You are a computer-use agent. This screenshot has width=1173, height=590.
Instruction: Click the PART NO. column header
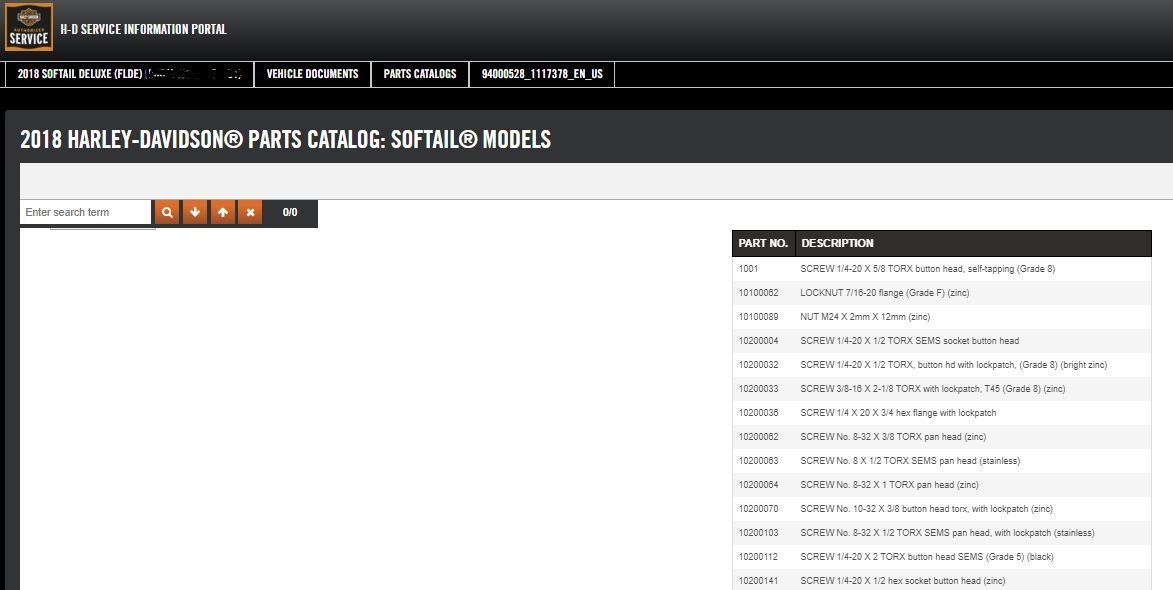(763, 243)
